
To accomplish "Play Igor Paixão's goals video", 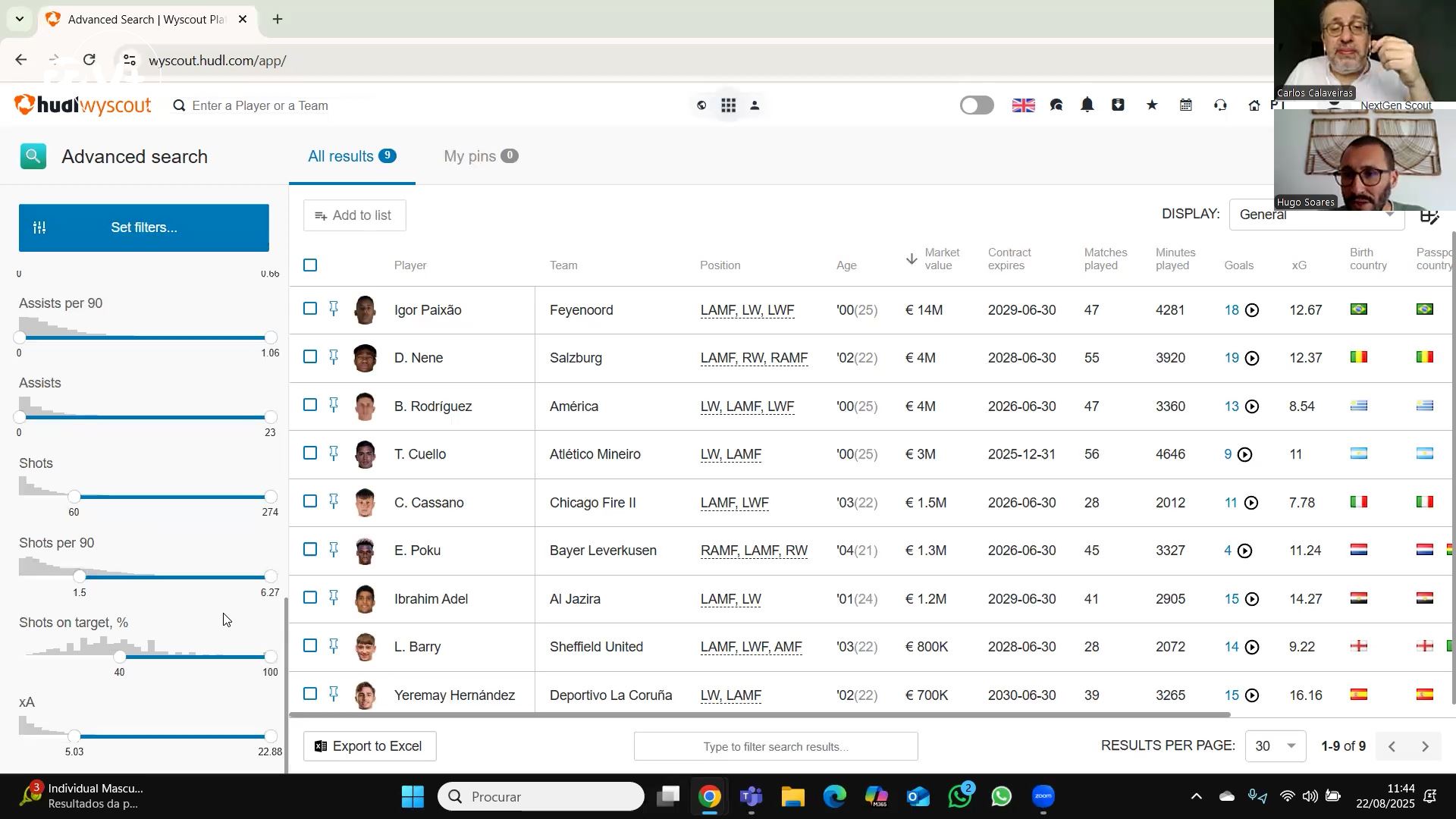I will 1253,310.
